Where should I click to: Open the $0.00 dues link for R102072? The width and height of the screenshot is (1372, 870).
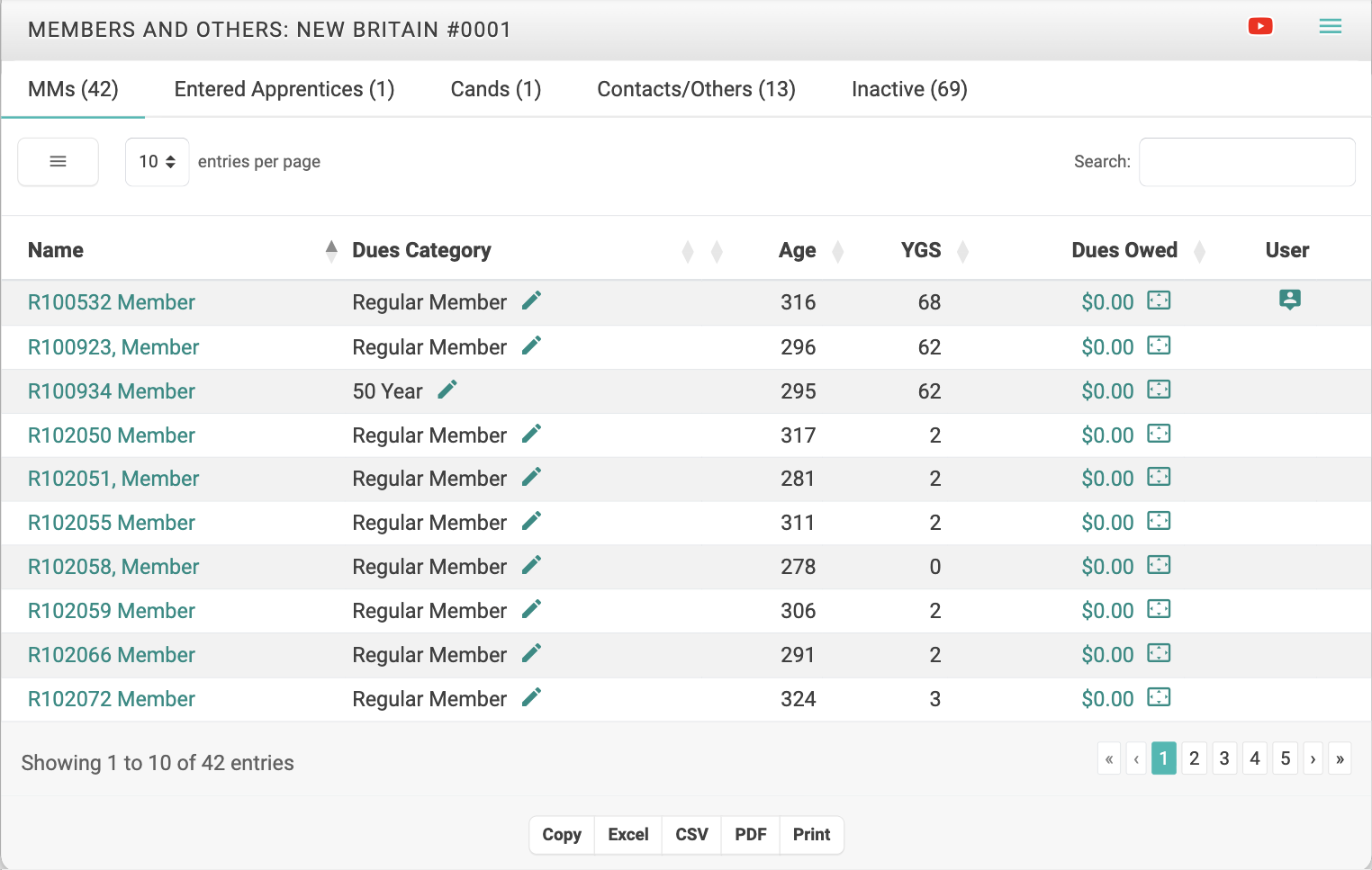coord(1108,699)
